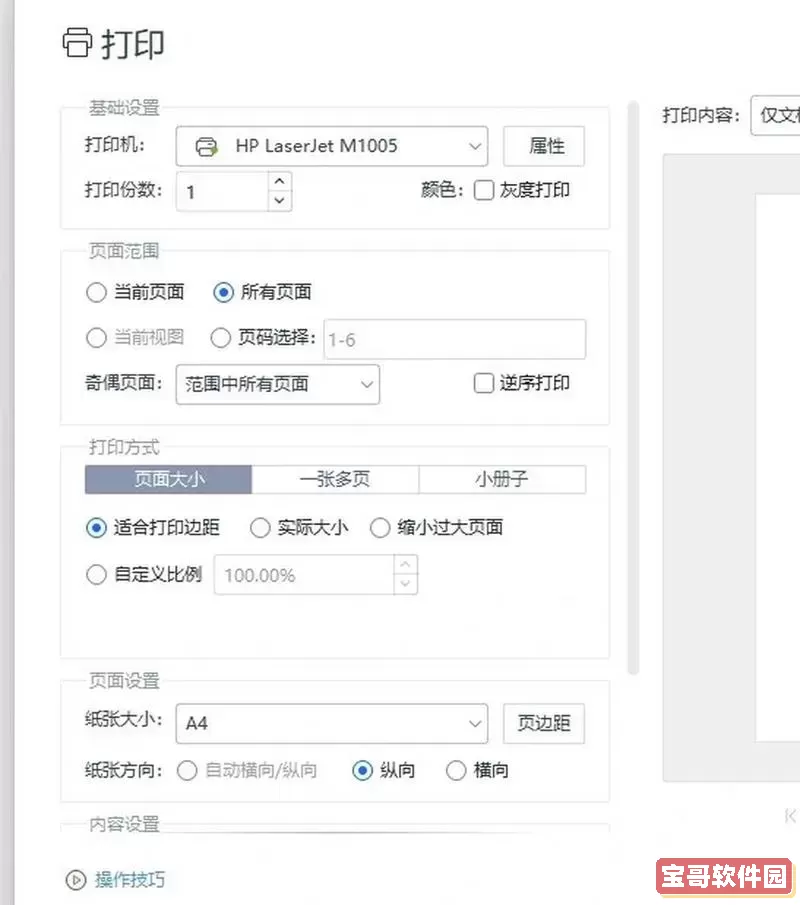Decrease custom scale with the down arrow
The width and height of the screenshot is (800, 905).
click(x=406, y=584)
